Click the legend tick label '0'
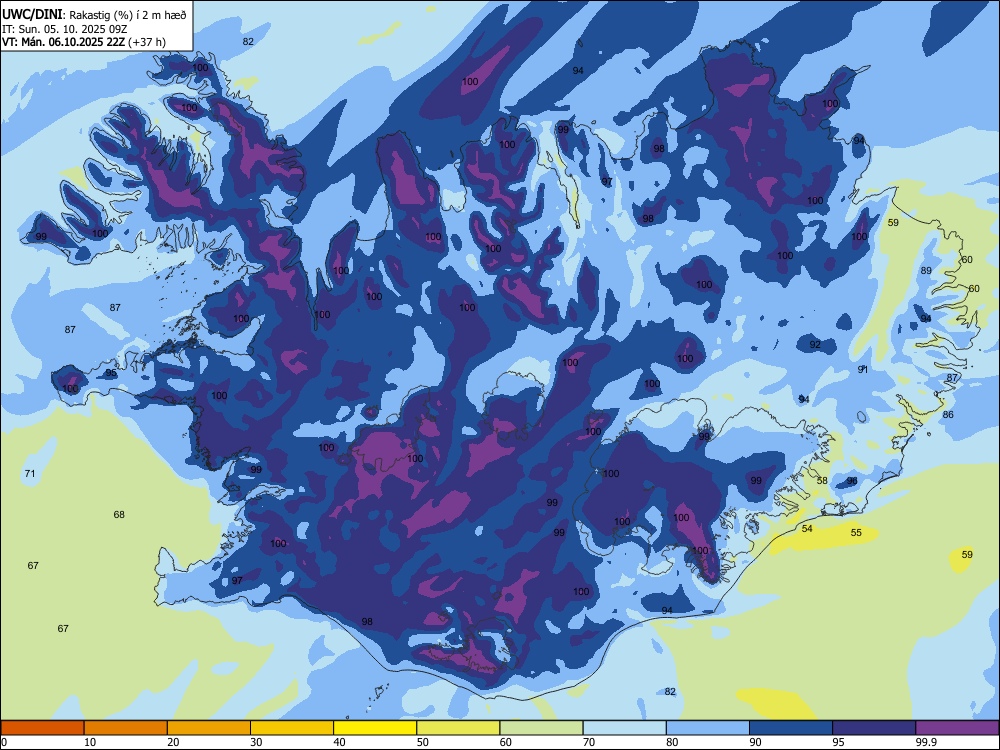Viewport: 1000px width, 750px height. pos(4,742)
